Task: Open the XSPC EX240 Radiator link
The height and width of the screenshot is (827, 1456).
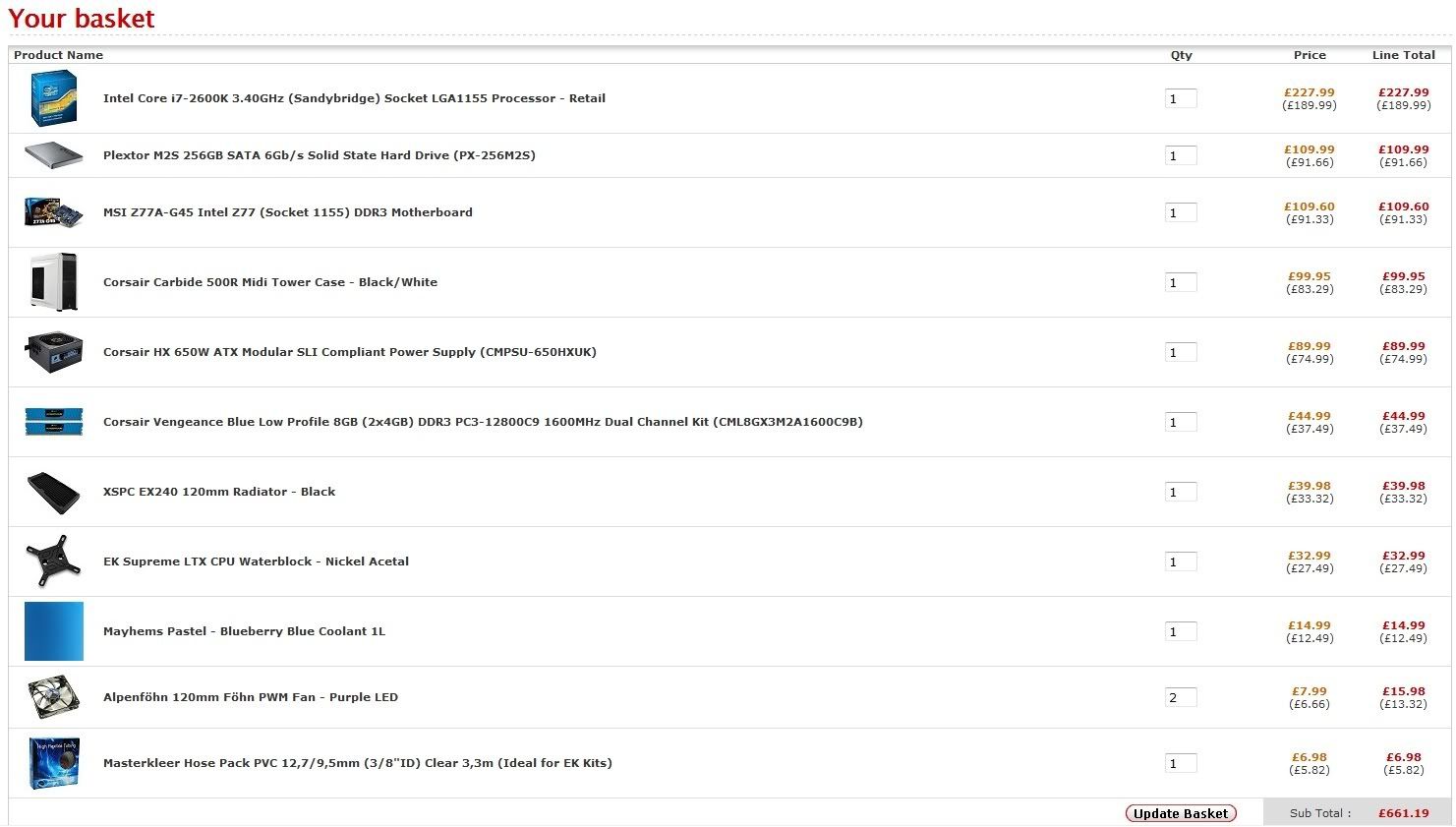Action: (x=219, y=492)
